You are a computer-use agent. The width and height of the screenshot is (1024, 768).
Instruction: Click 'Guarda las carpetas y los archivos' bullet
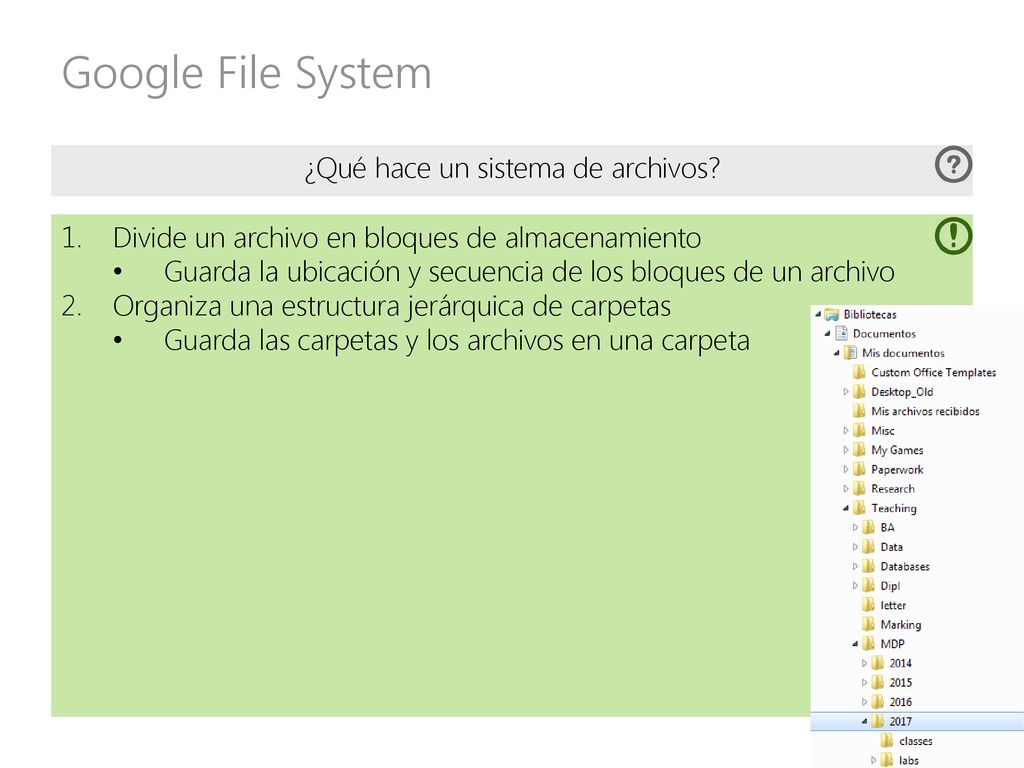(x=456, y=341)
